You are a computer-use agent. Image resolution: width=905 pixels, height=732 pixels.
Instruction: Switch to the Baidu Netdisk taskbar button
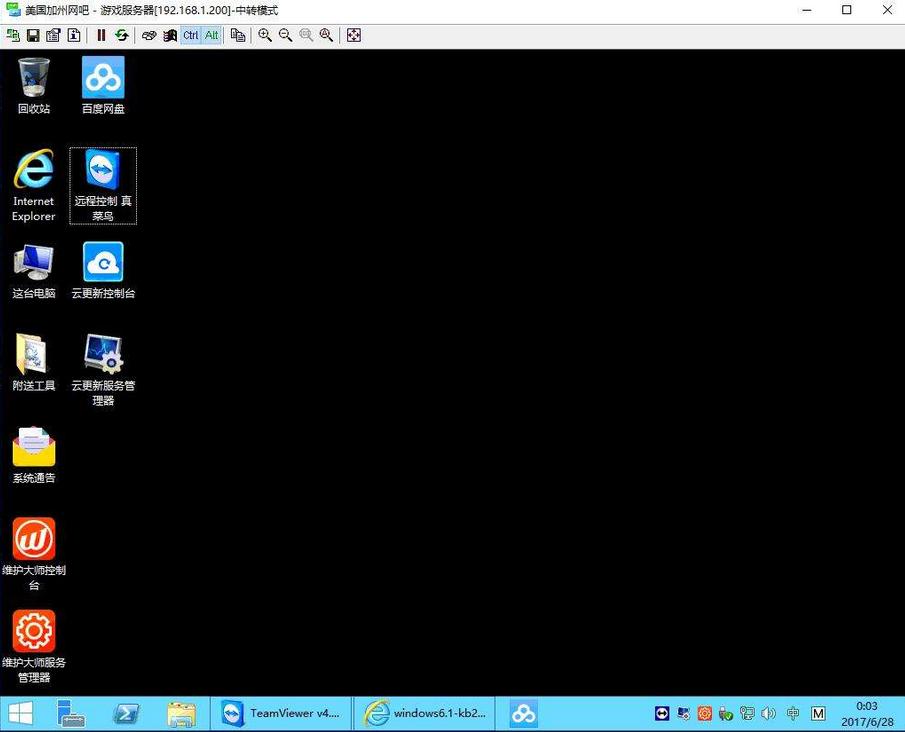(x=523, y=714)
